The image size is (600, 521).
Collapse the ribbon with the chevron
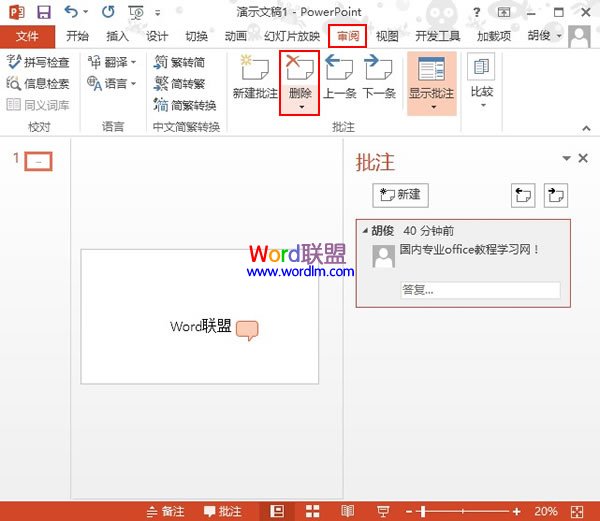[x=586, y=128]
